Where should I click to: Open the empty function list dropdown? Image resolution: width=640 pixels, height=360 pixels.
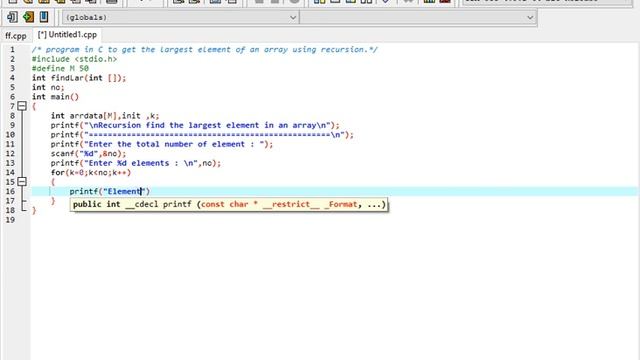tap(418, 18)
